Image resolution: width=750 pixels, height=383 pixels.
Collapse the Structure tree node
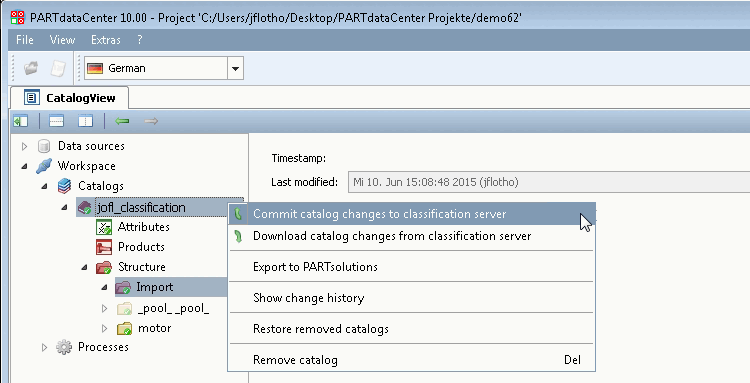[84, 267]
